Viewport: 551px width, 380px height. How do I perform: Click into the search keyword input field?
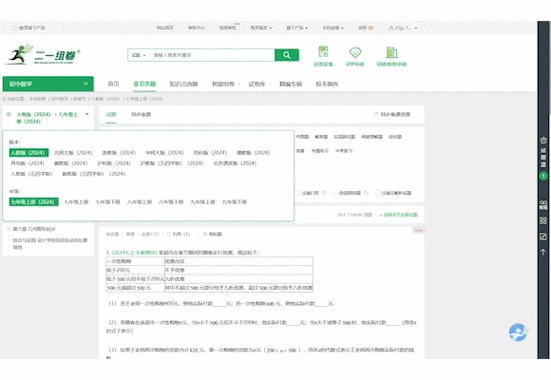[x=212, y=55]
